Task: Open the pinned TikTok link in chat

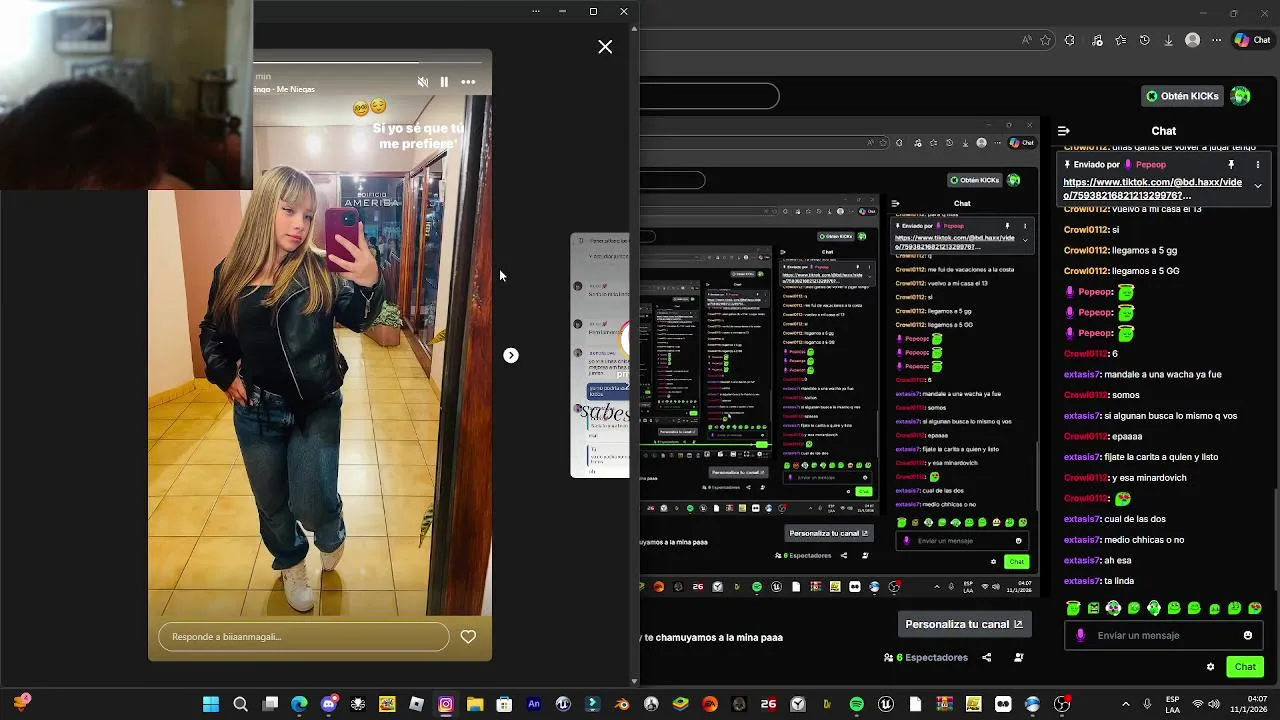Action: (1153, 189)
